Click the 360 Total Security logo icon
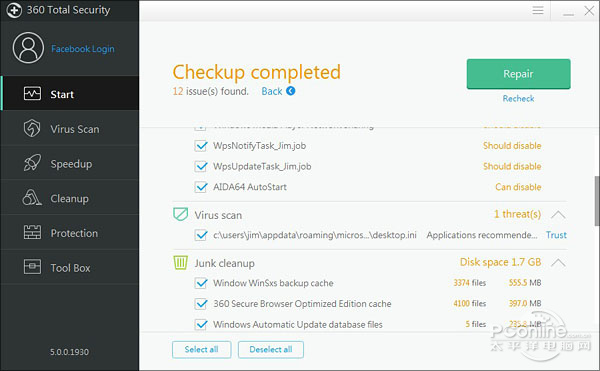The width and height of the screenshot is (600, 371). coord(14,10)
